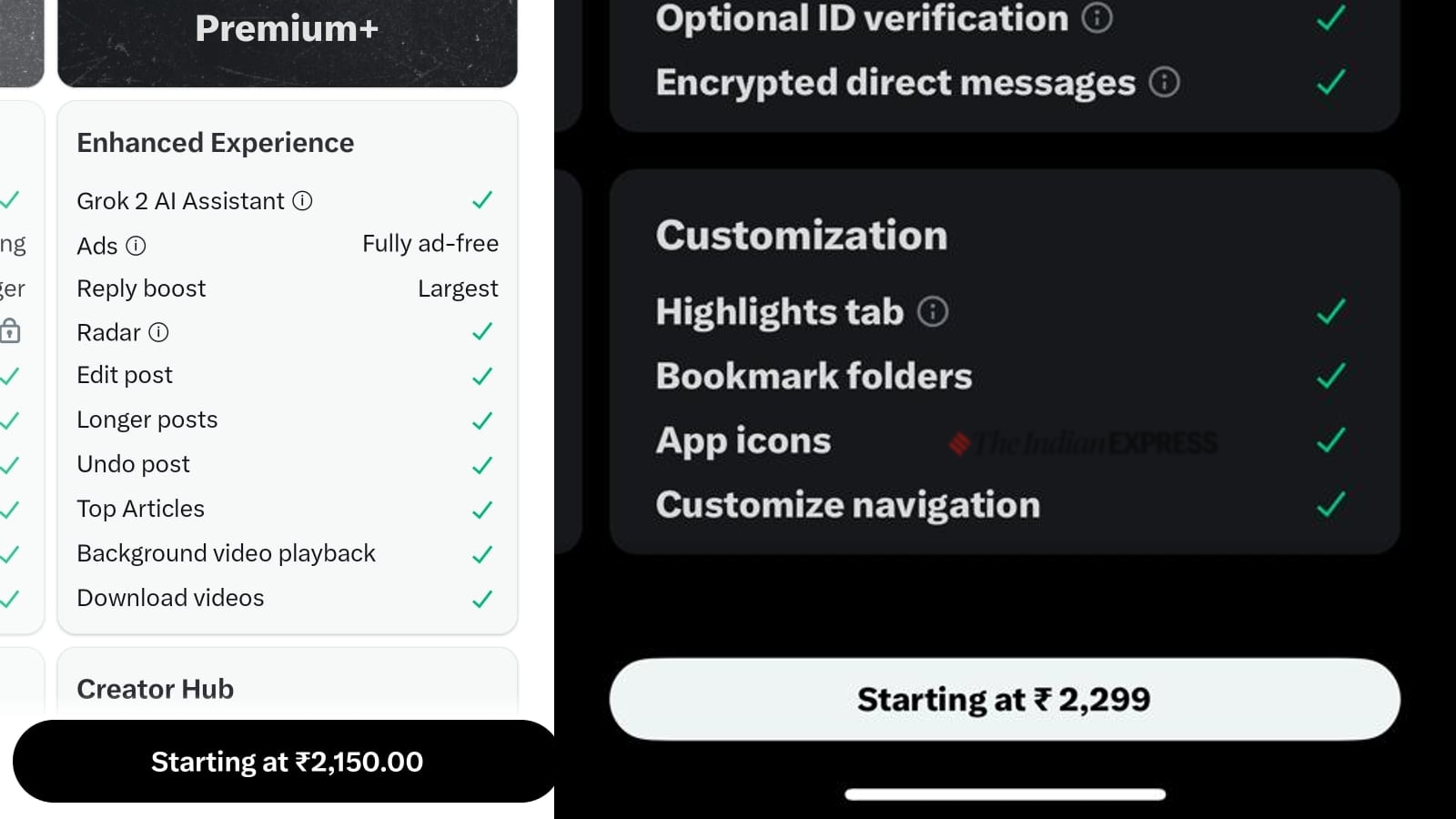Open info for Encrypted direct messages
This screenshot has height=819, width=1456.
click(x=1164, y=82)
